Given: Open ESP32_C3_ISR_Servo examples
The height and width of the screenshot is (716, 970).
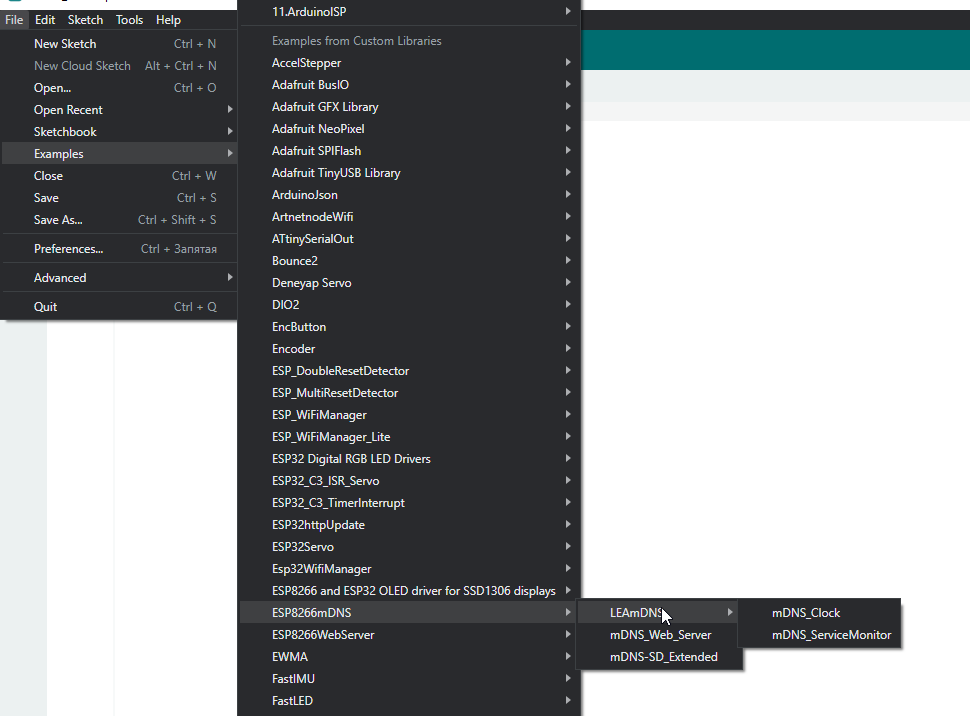Looking at the screenshot, I should point(409,481).
